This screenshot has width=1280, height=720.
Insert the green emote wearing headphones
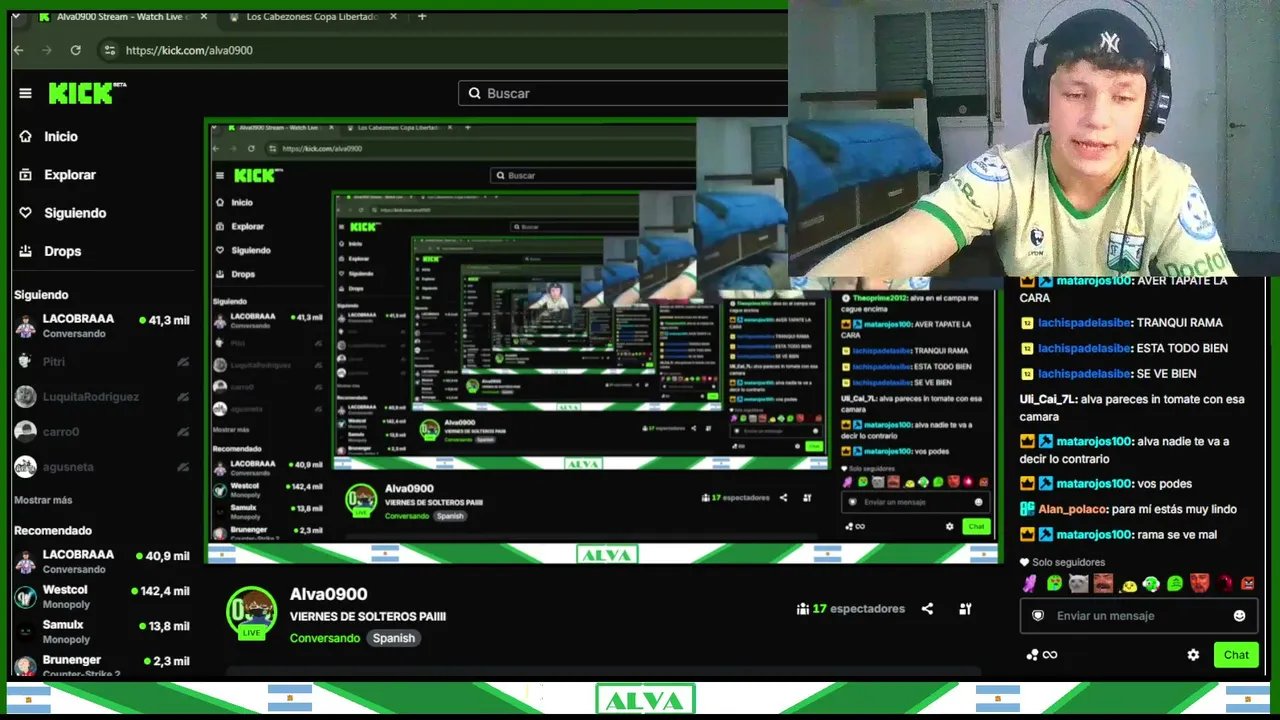click(1151, 583)
